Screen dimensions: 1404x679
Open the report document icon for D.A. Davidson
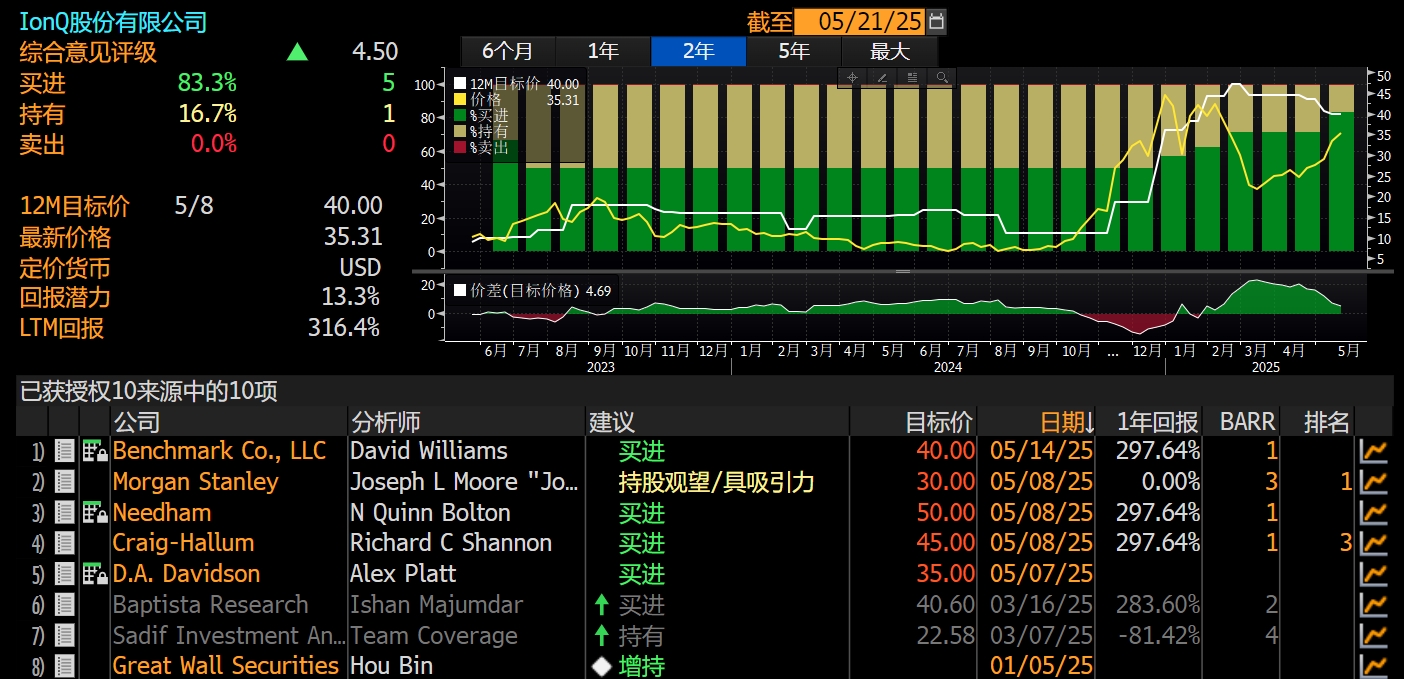click(64, 575)
